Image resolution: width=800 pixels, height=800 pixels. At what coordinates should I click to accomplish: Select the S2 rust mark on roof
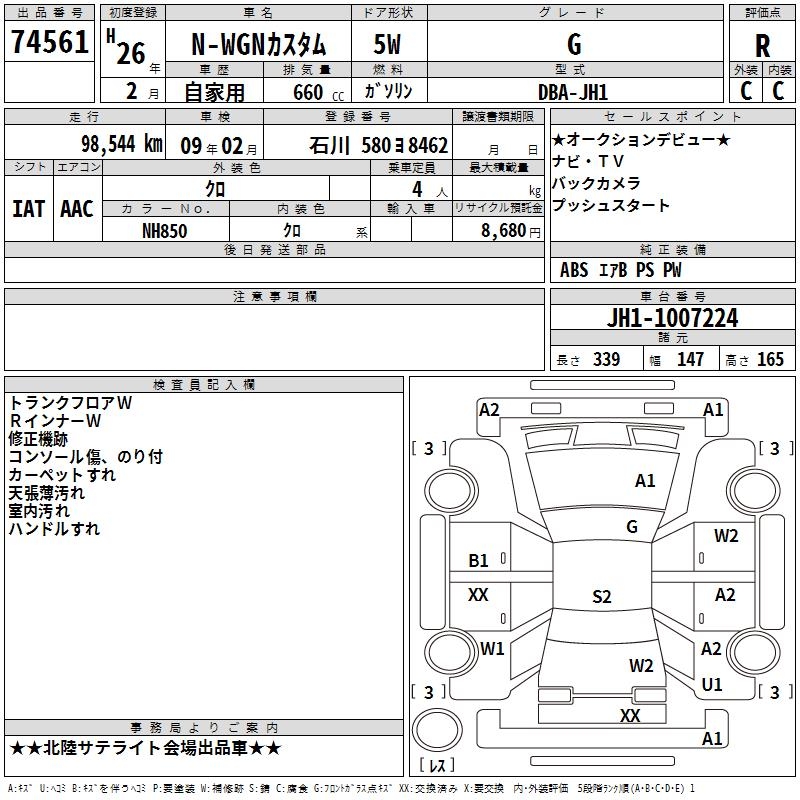pyautogui.click(x=601, y=597)
